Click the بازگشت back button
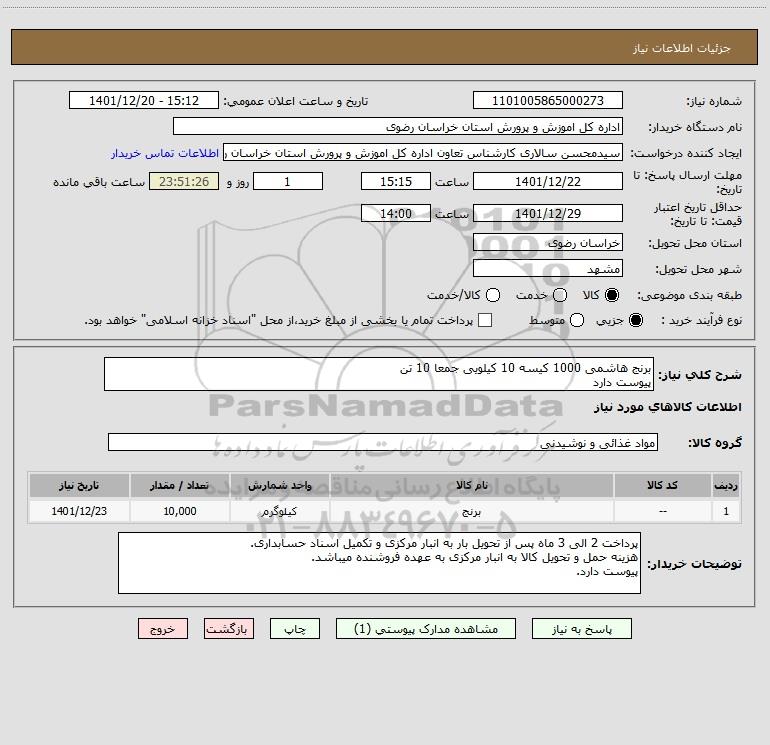This screenshot has height=745, width=770. [229, 629]
